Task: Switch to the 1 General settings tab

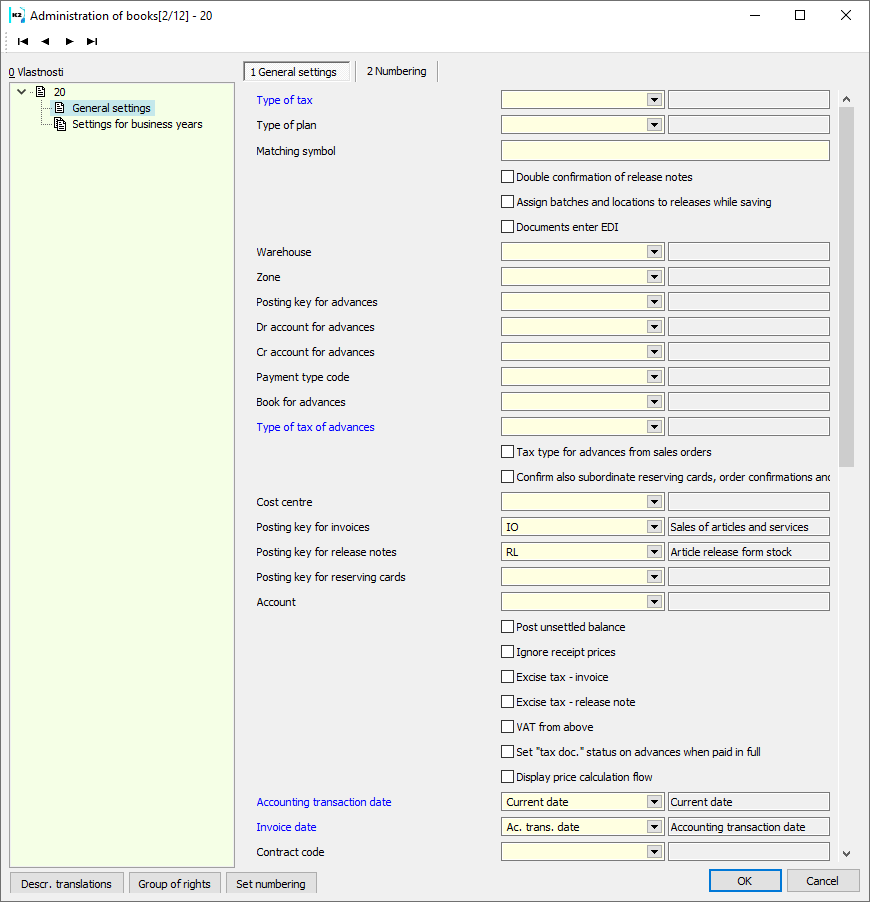Action: click(297, 72)
